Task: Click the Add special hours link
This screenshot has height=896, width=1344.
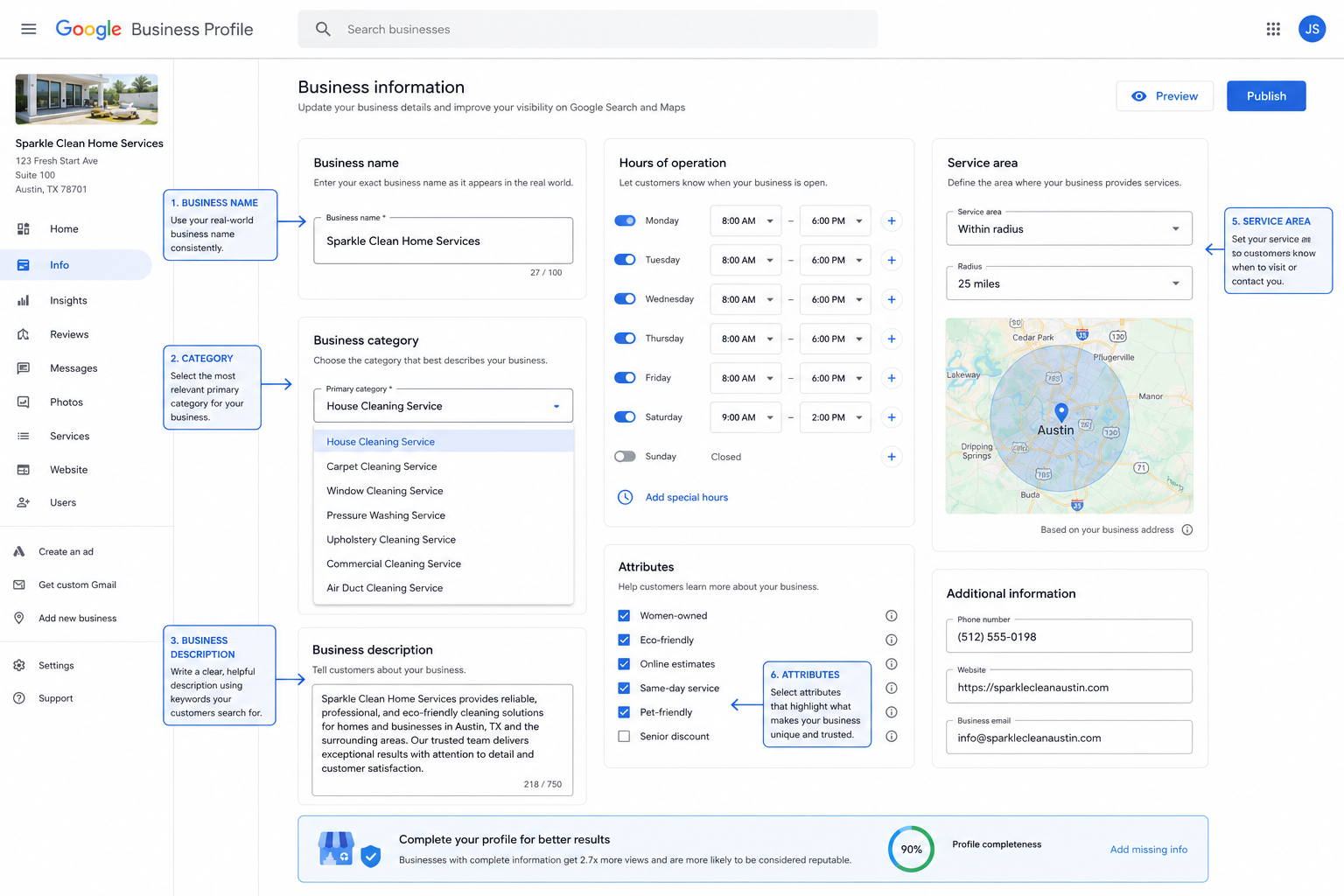Action: 687,497
